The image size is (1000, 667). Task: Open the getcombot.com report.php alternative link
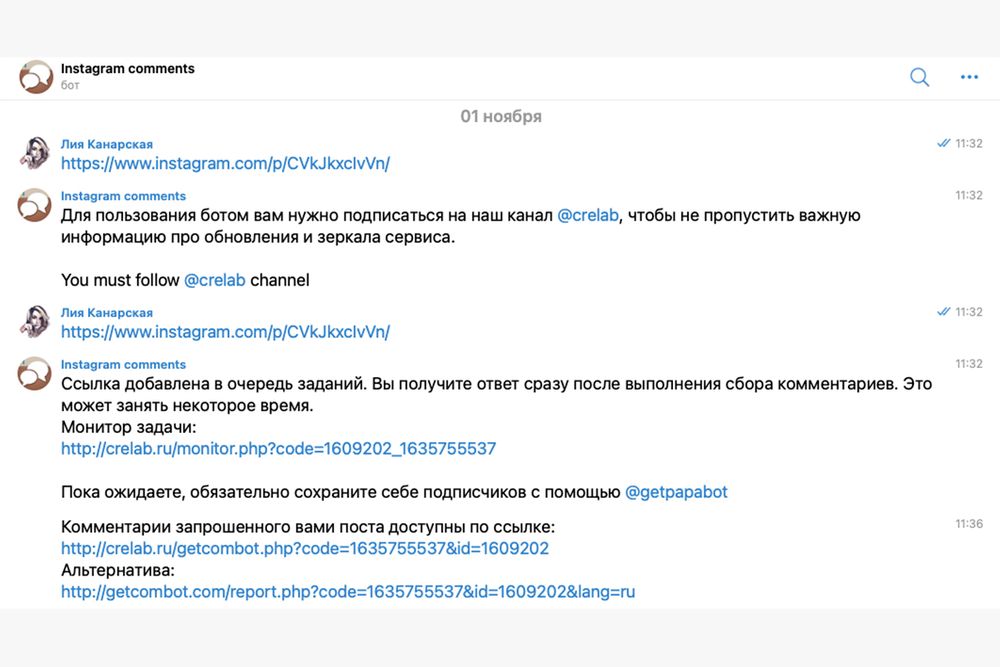[x=348, y=592]
